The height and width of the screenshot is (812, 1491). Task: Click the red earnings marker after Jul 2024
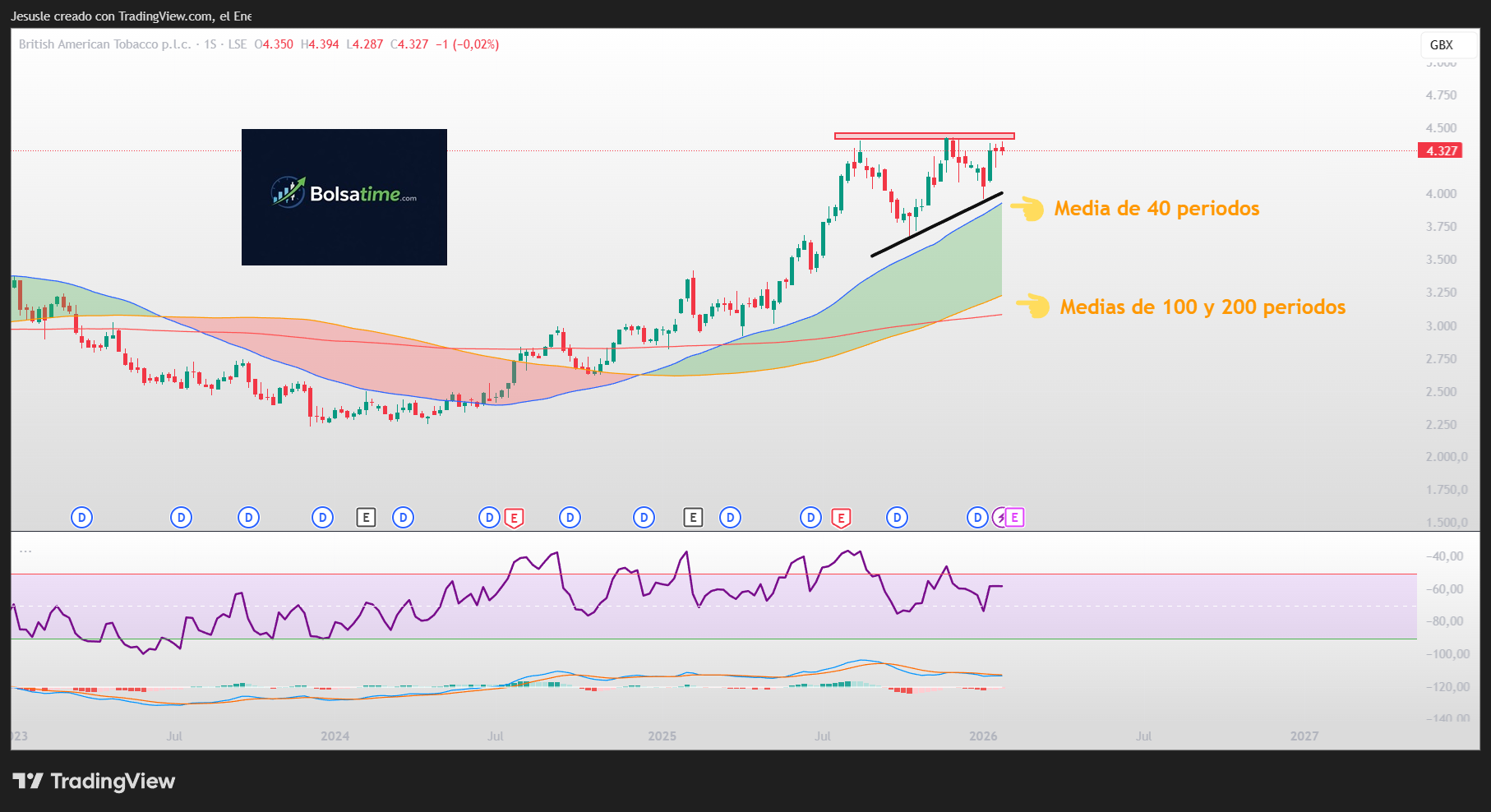pyautogui.click(x=514, y=518)
